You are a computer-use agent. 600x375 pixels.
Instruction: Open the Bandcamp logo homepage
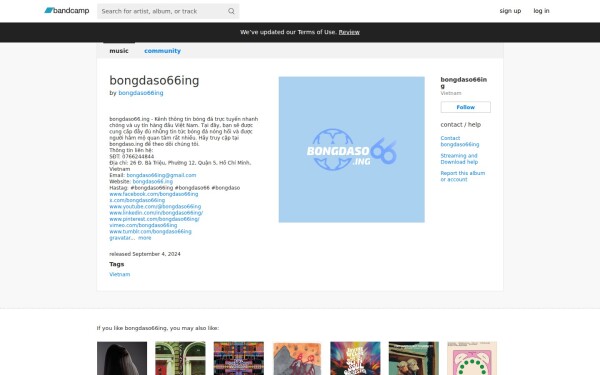[x=67, y=11]
